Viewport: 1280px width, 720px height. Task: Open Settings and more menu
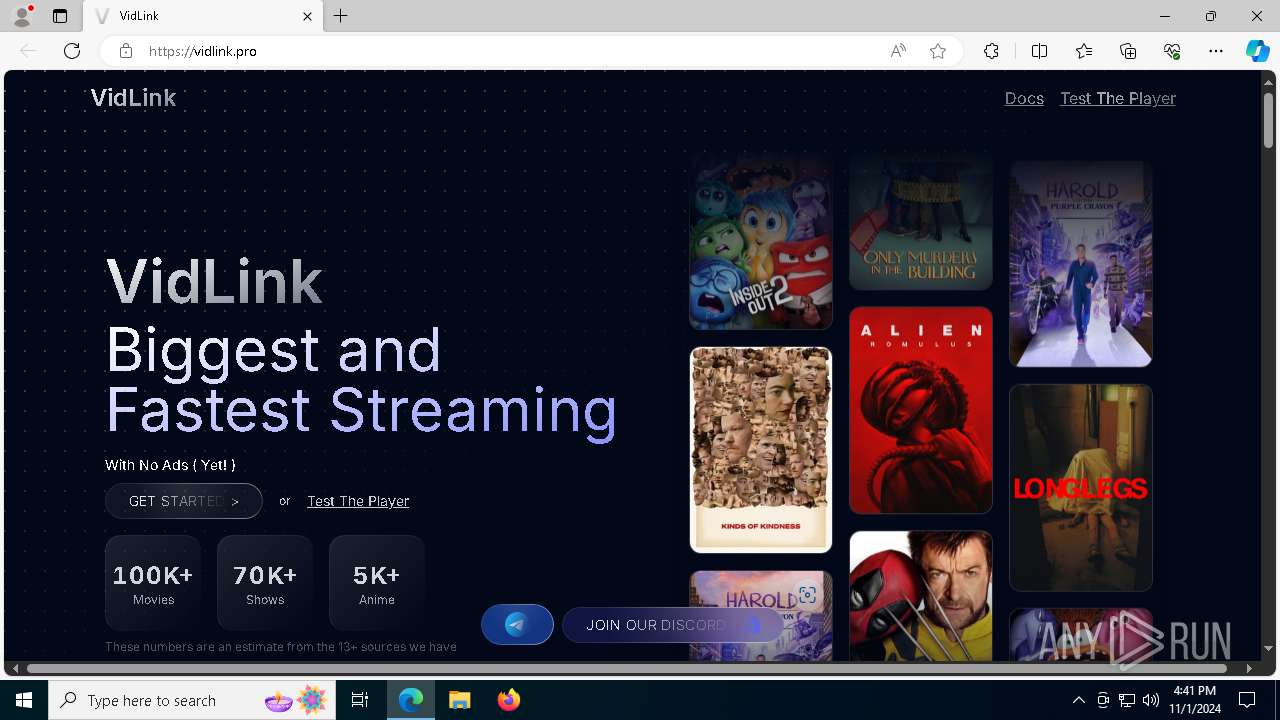click(x=1216, y=51)
